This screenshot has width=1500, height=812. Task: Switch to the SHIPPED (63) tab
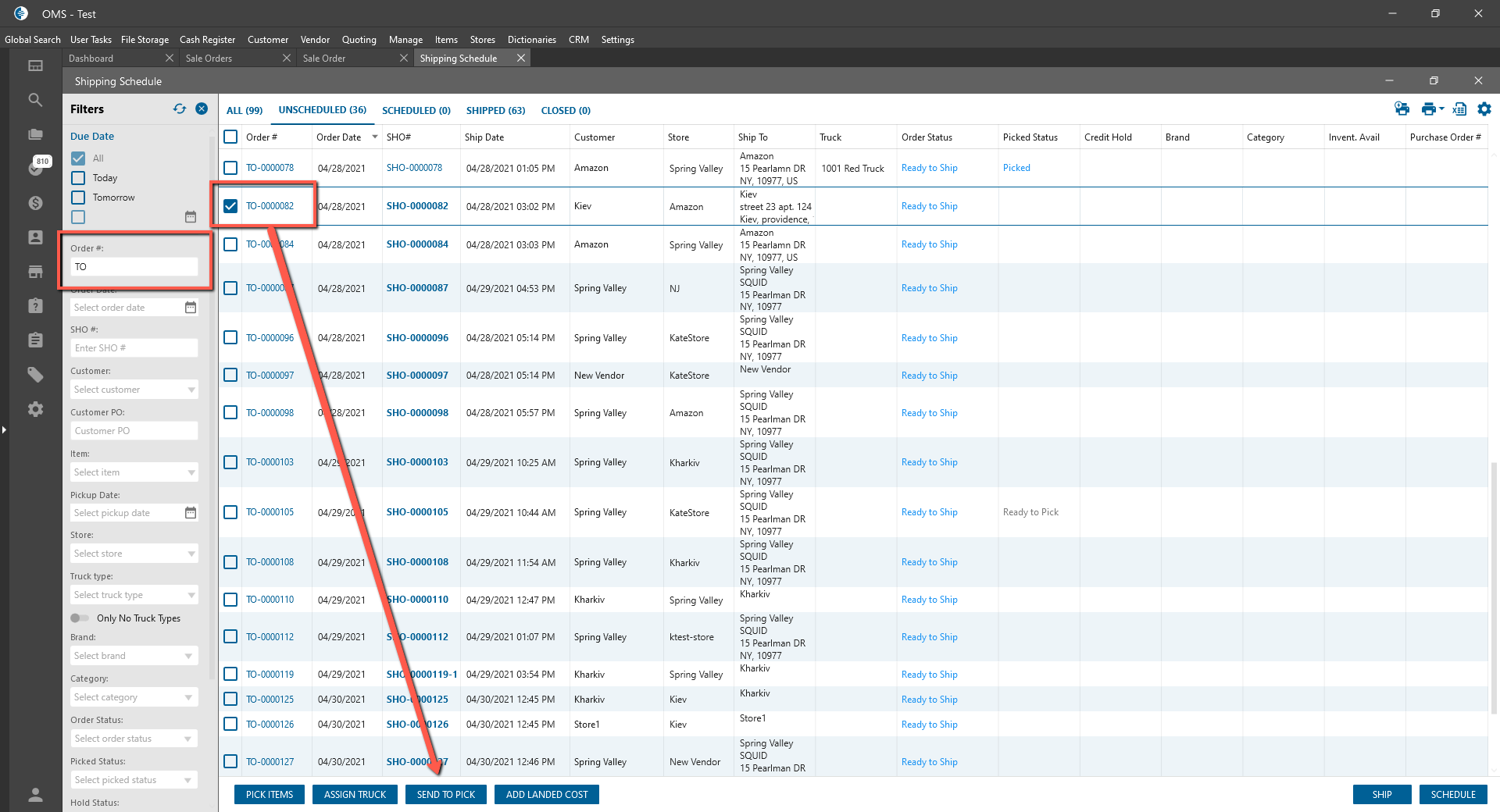point(495,111)
